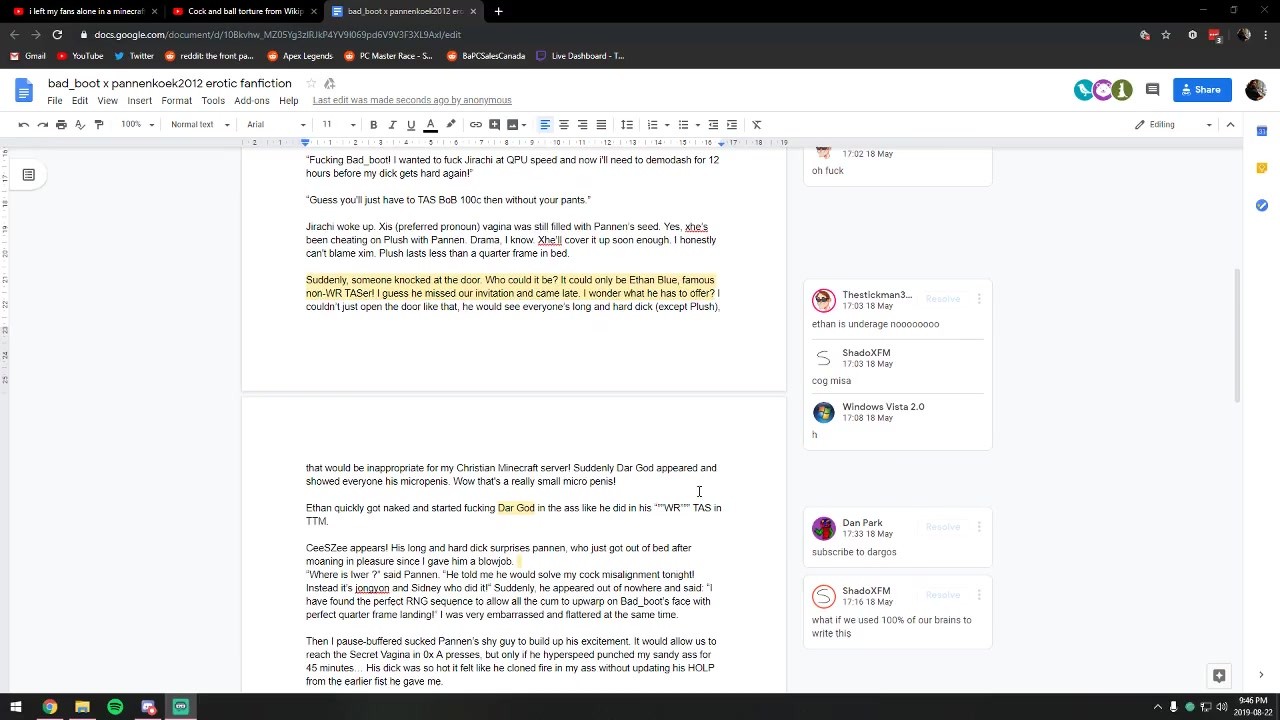Open the comment history icon near Share
Viewport: 1280px width, 720px height.
coord(1152,90)
